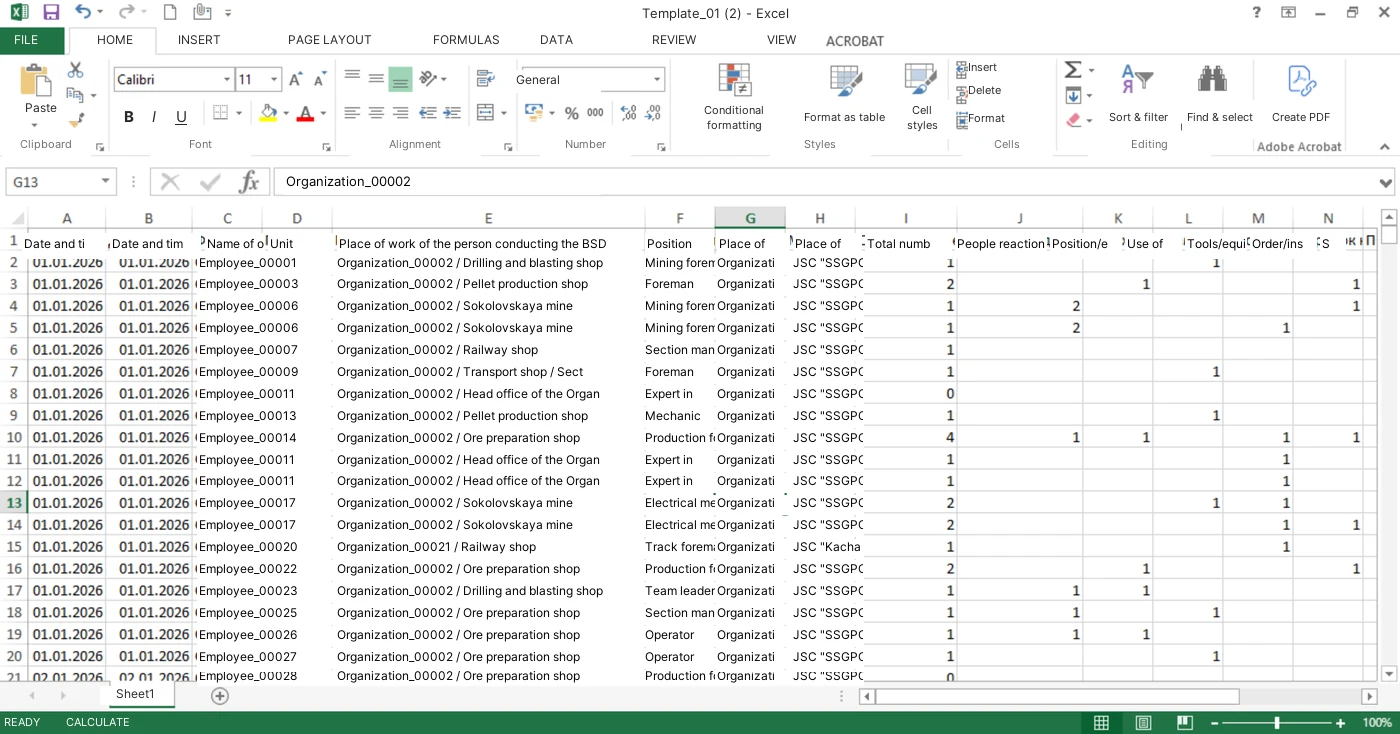Toggle italic formatting
Viewport: 1400px width, 734px height.
(x=154, y=117)
